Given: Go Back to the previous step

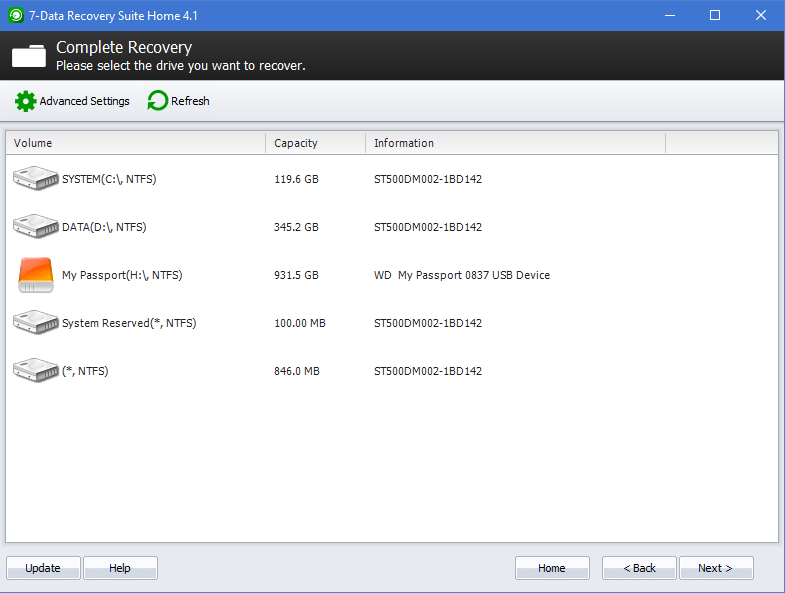Looking at the screenshot, I should pos(639,568).
